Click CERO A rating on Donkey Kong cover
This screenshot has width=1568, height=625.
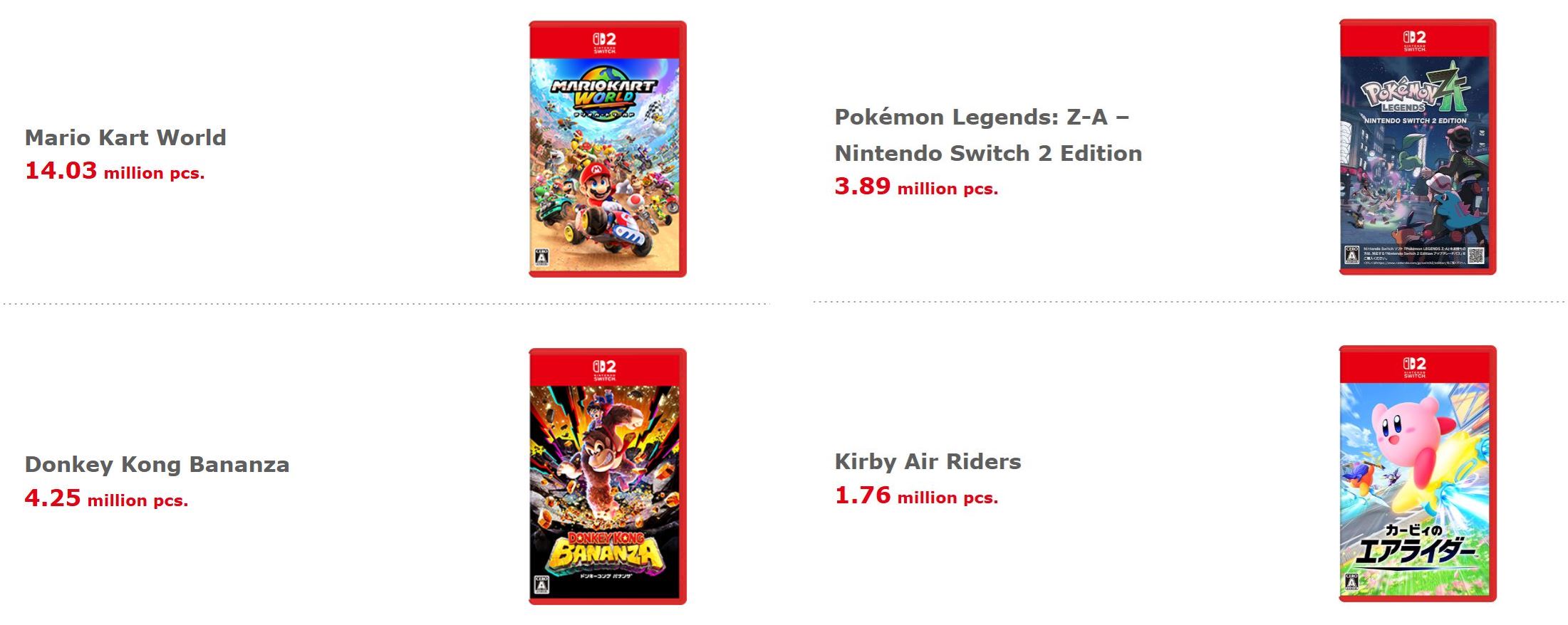(x=541, y=584)
